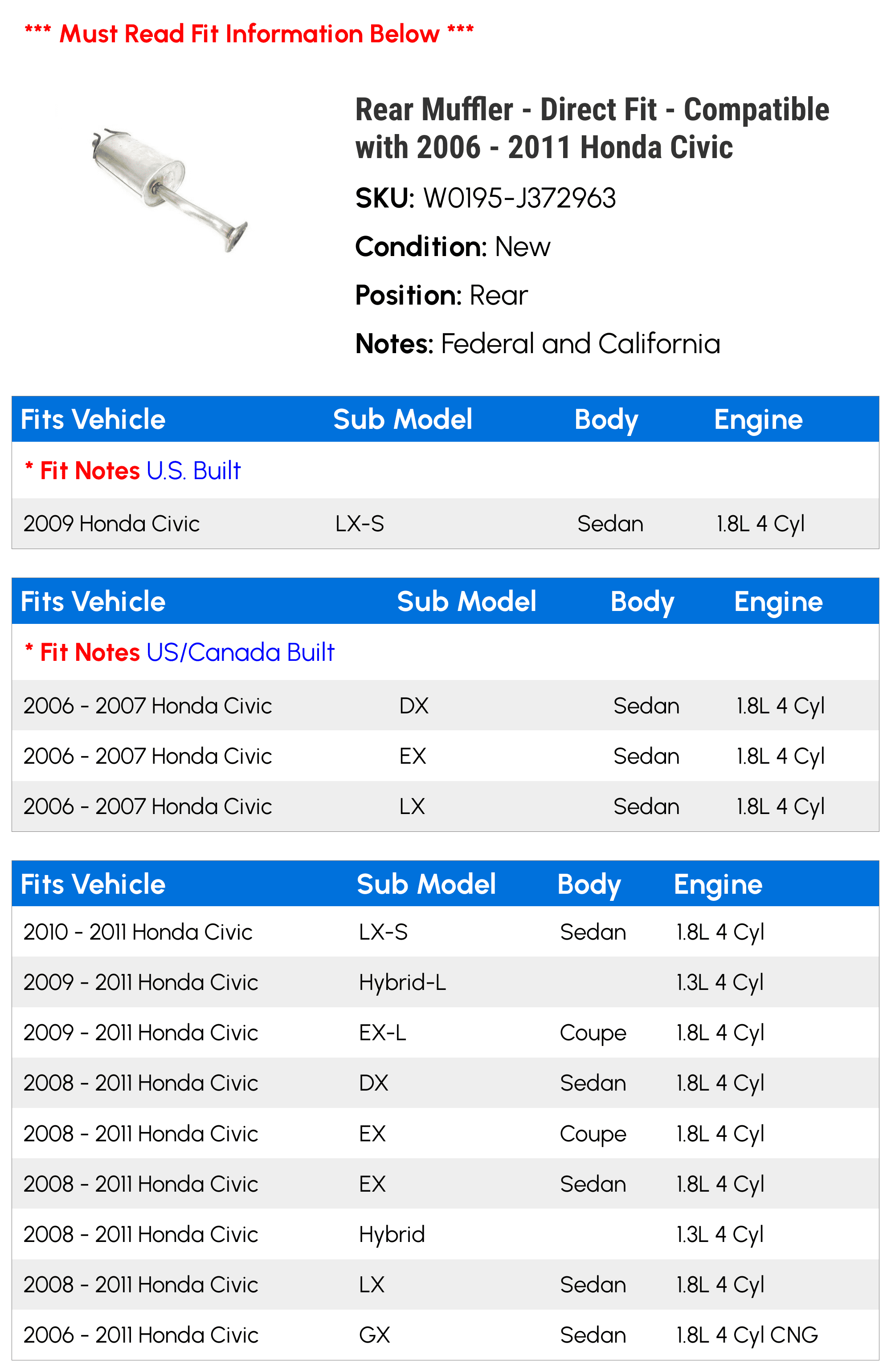Select the 2006 - 2007 Civic DX row

(x=445, y=706)
